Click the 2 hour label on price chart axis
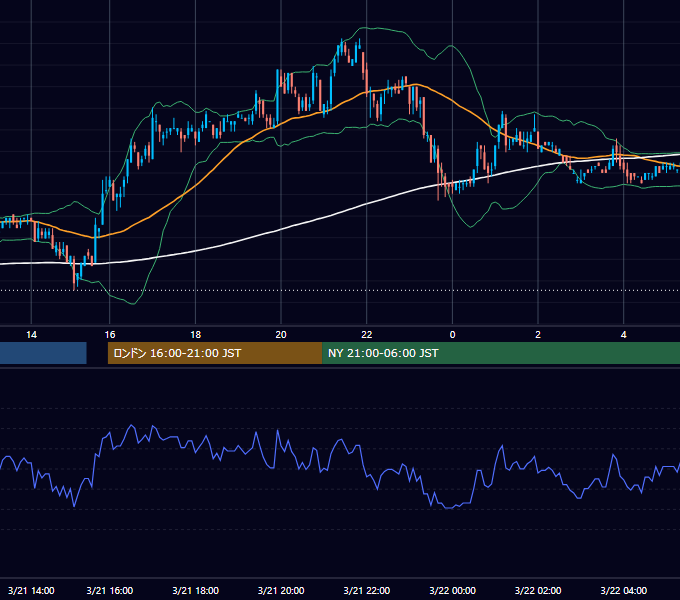 point(538,335)
